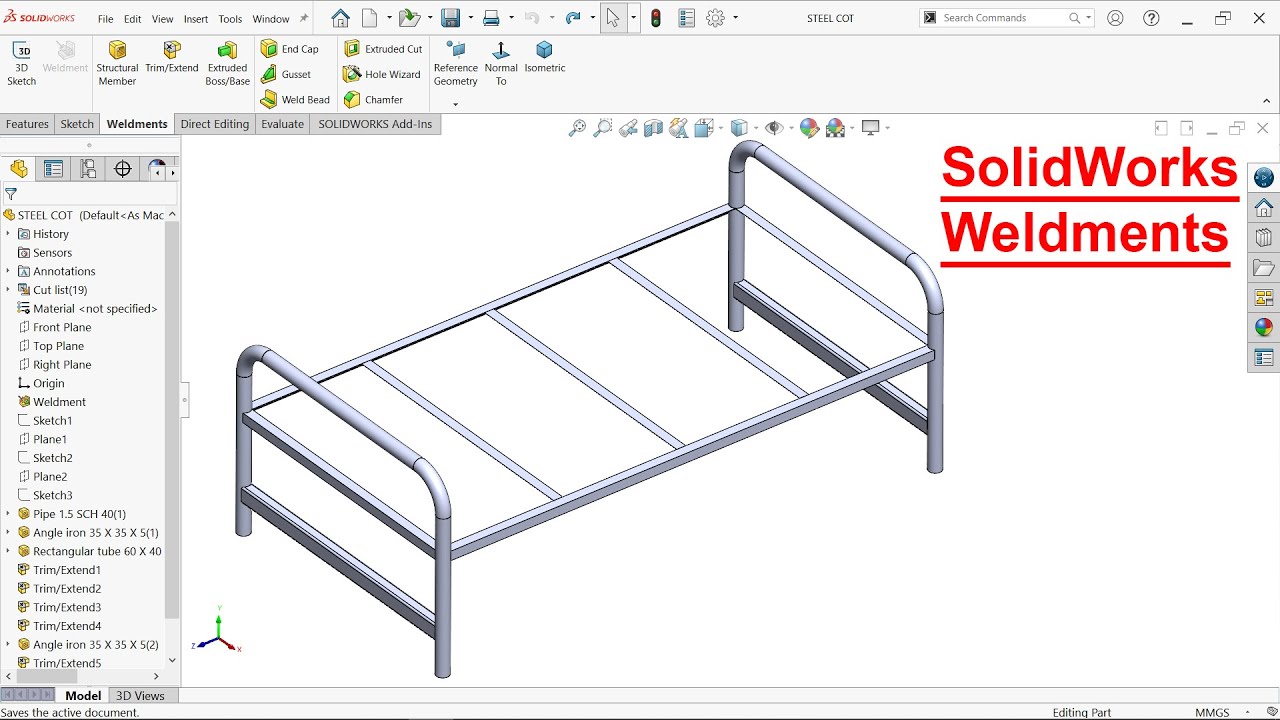Viewport: 1280px width, 720px height.
Task: Open the ConfigurationManager panel tab
Action: point(88,169)
